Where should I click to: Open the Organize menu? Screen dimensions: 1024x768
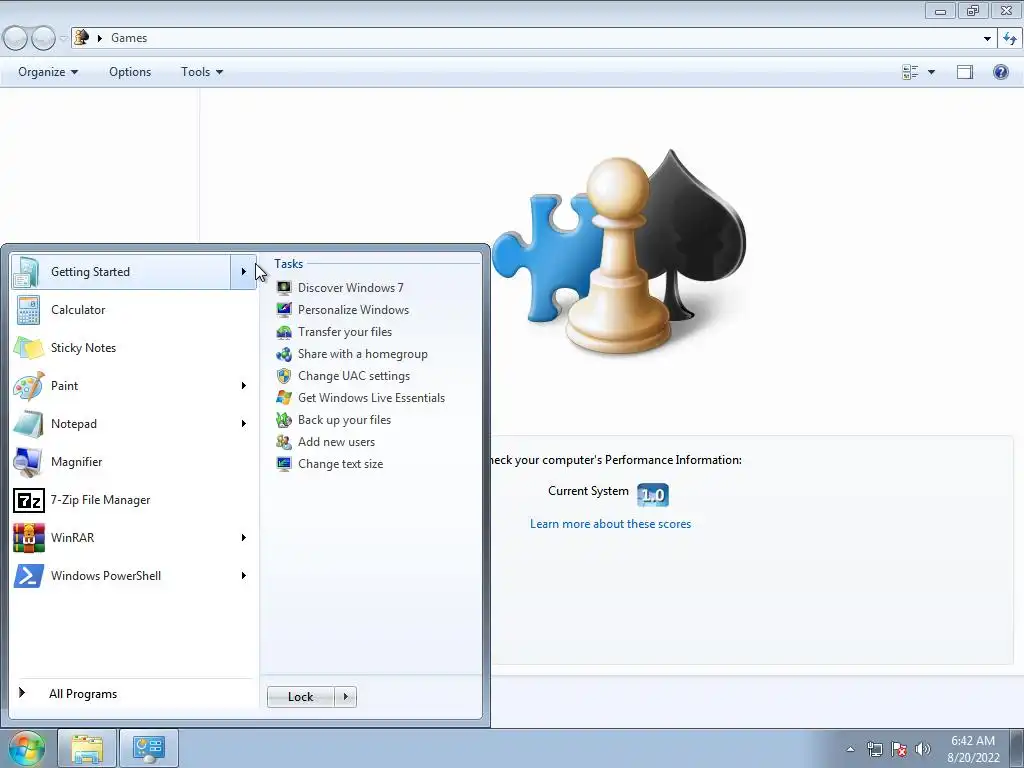point(48,72)
